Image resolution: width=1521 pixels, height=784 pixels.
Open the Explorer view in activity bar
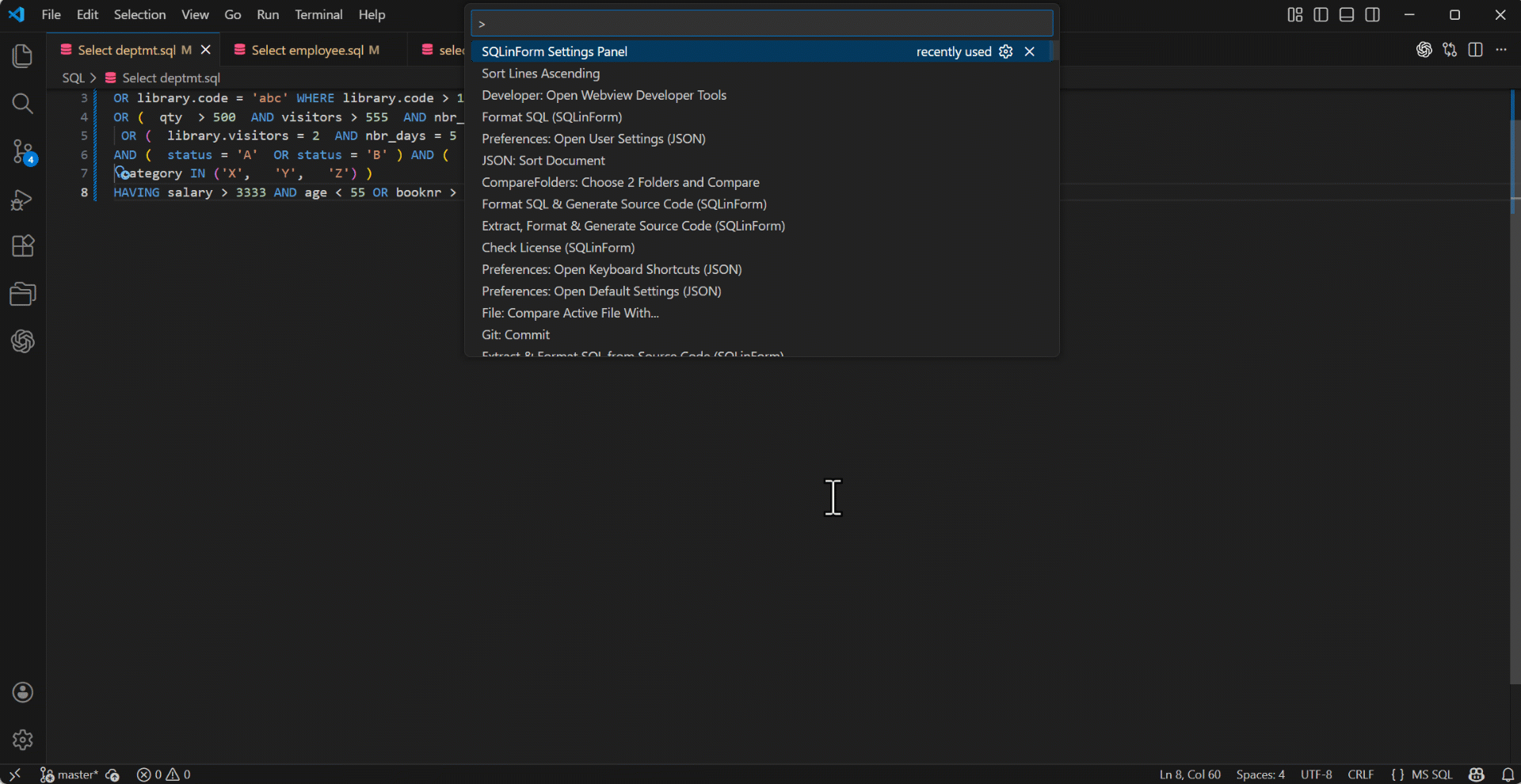22,56
